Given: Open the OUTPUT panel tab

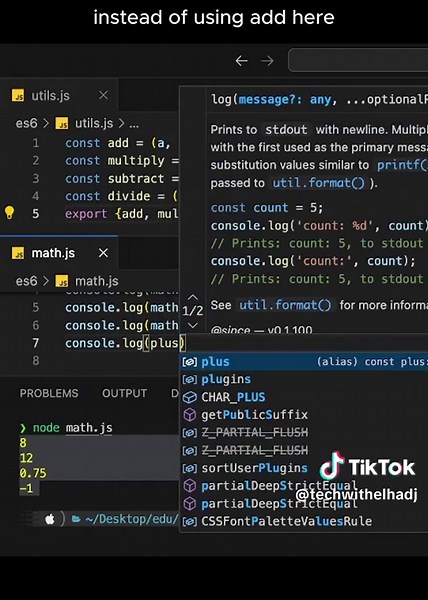Looking at the screenshot, I should coord(124,393).
